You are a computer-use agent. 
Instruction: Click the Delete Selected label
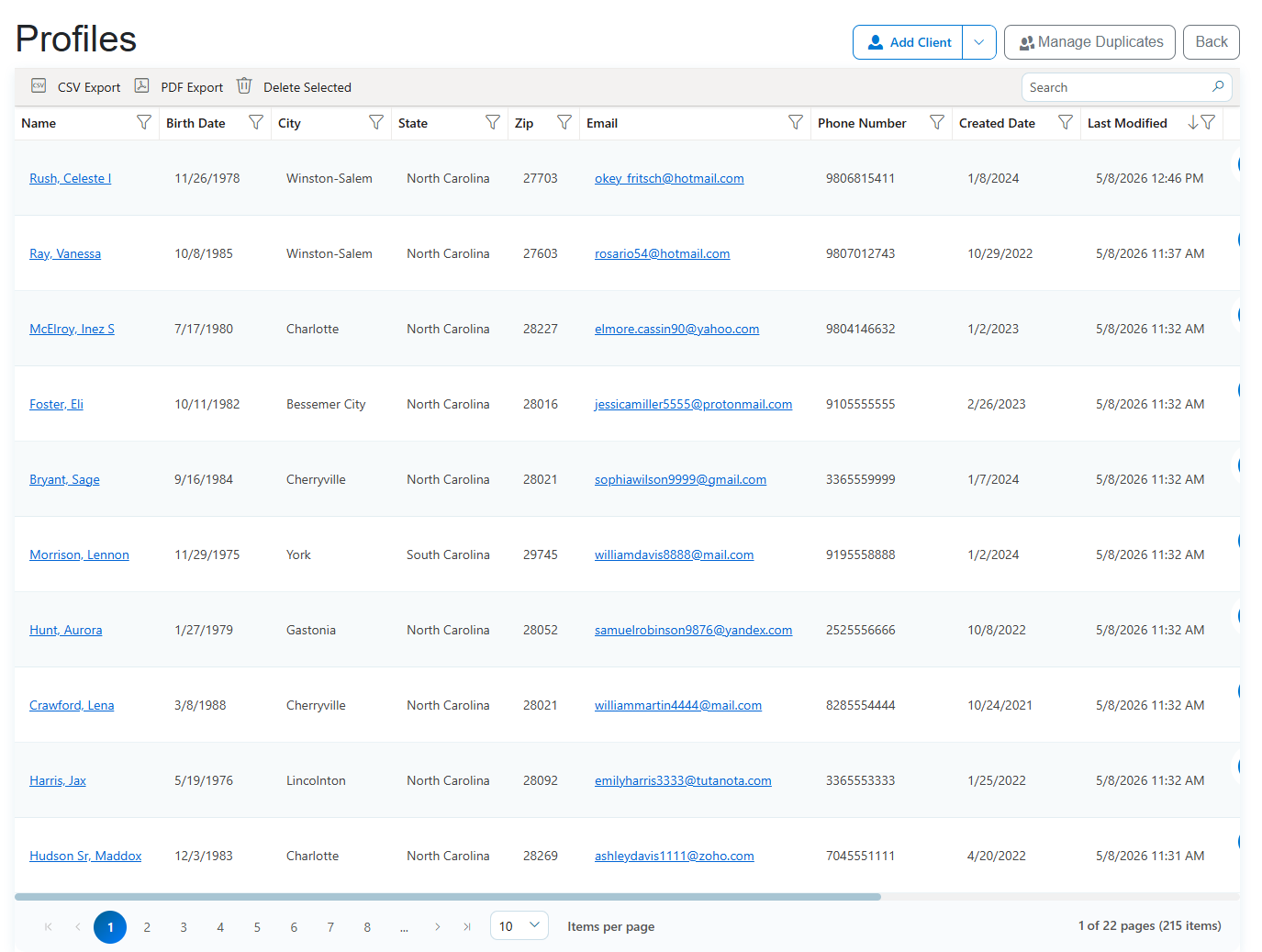click(307, 87)
